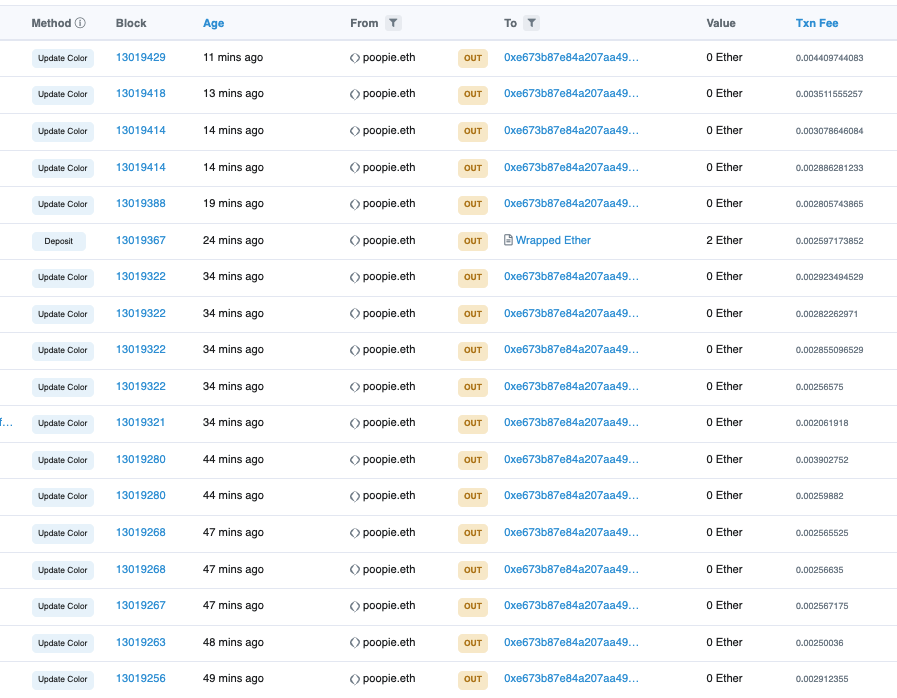Click the Txn Fee column header
Image resolution: width=897 pixels, height=698 pixels.
tap(817, 23)
